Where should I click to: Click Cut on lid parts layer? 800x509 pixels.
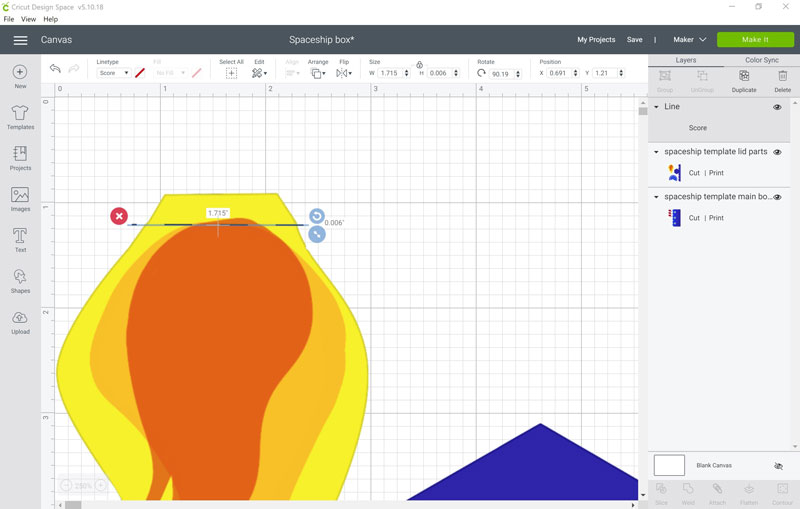[694, 173]
